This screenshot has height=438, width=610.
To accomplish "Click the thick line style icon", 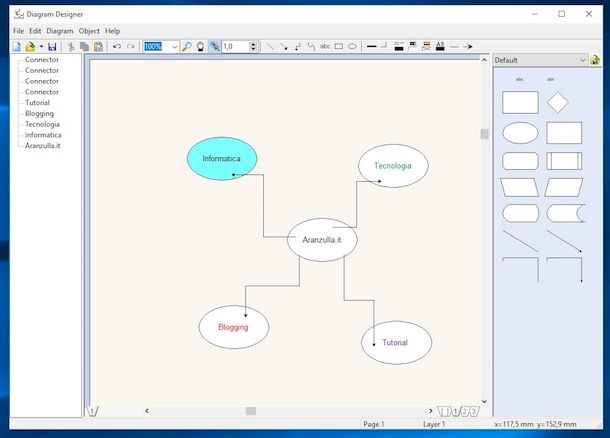I will pos(372,47).
